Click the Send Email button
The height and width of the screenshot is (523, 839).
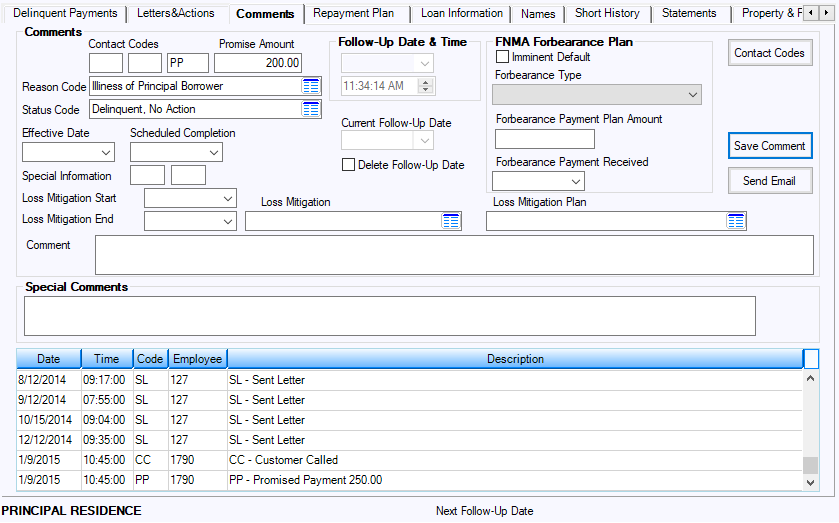pyautogui.click(x=769, y=181)
